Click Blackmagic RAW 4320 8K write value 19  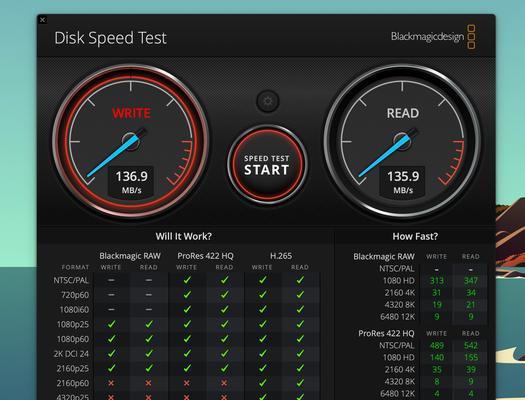pos(437,305)
